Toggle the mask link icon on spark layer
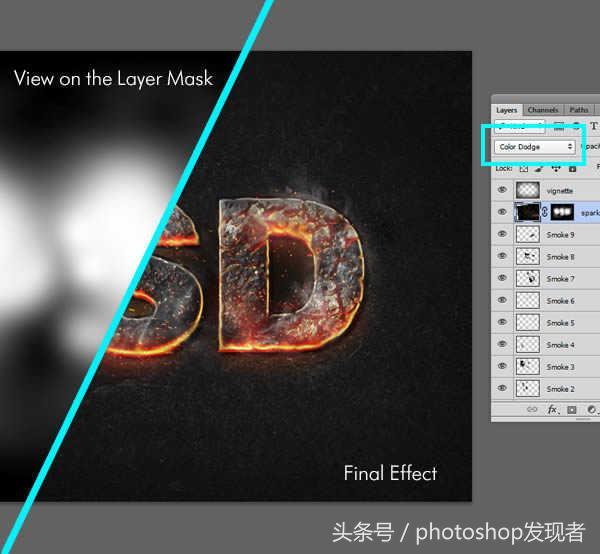The image size is (600, 554). pyautogui.click(x=545, y=212)
